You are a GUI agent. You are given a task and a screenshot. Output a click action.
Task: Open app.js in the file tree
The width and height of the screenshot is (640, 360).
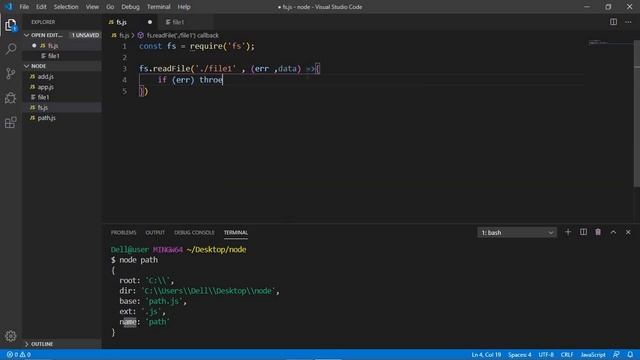pos(46,87)
